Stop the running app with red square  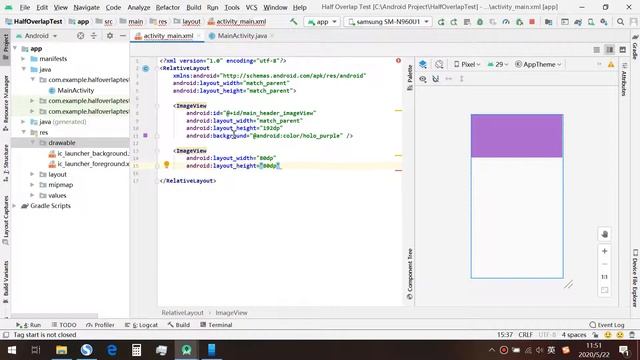pyautogui.click(x=532, y=22)
